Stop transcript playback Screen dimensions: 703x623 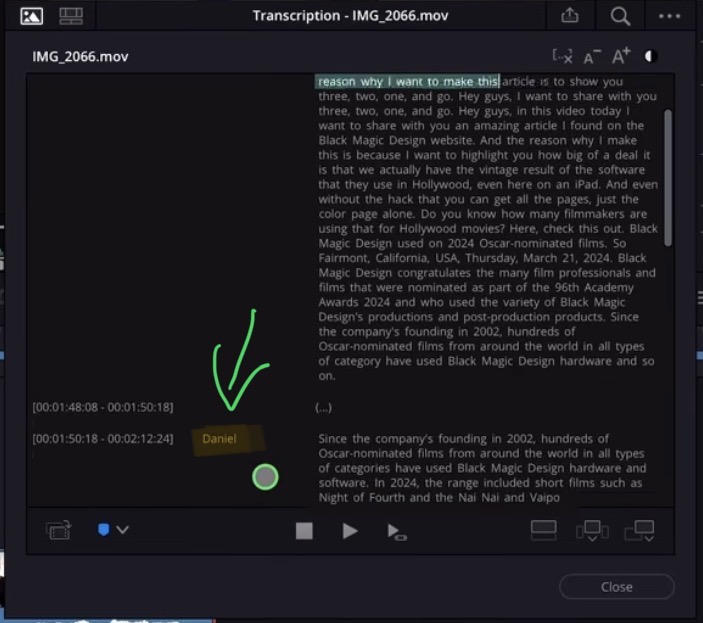[x=304, y=531]
